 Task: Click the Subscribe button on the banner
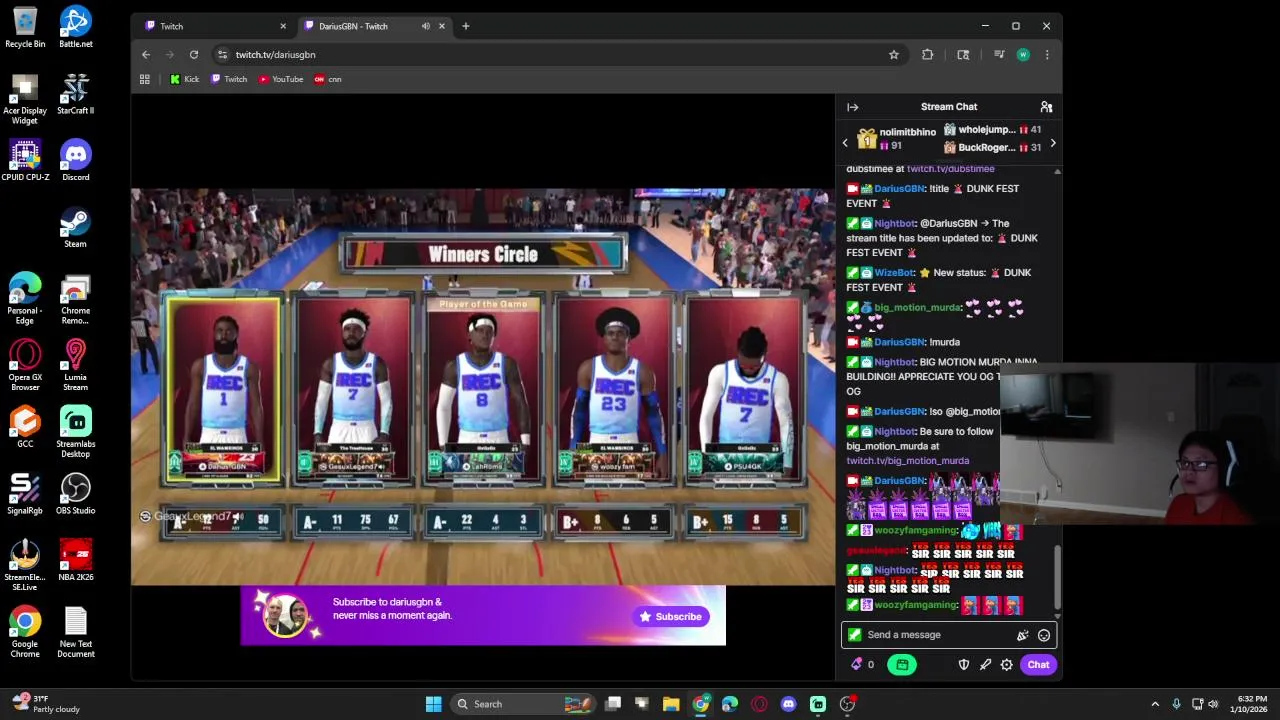click(671, 617)
